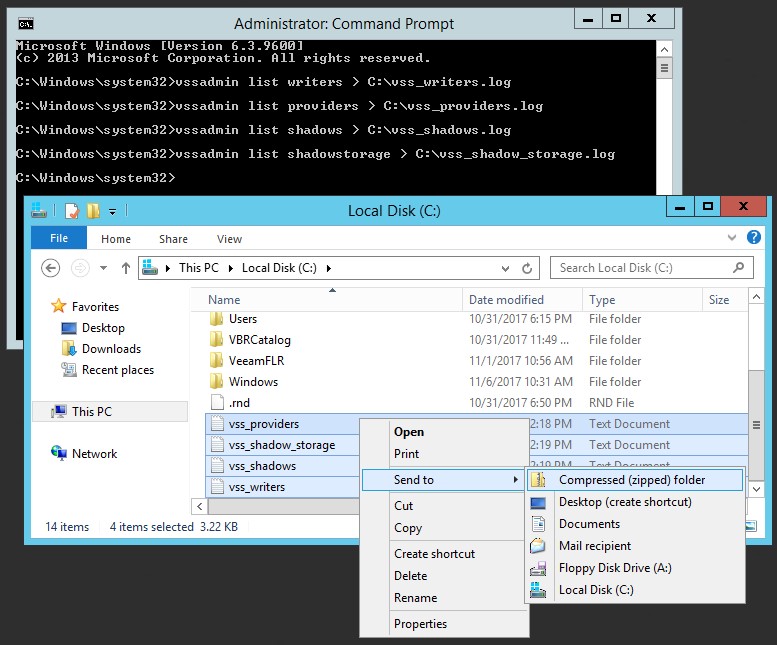The image size is (777, 645).
Task: Select the VeeamFLR folder icon
Action: [217, 361]
